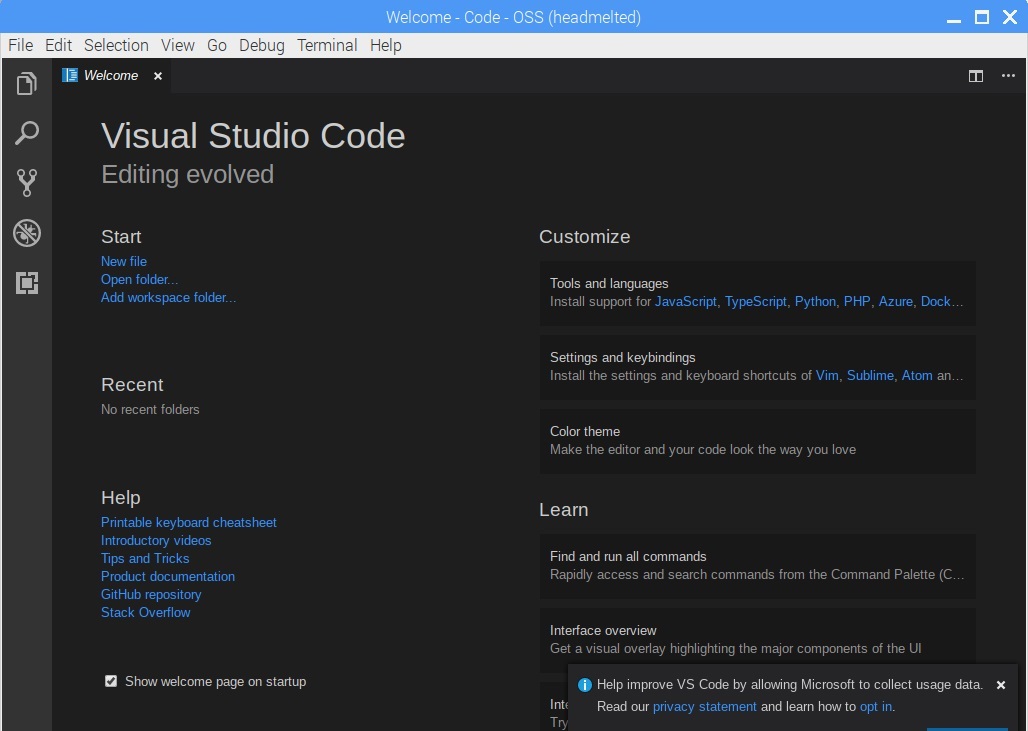The width and height of the screenshot is (1028, 731).
Task: Open Source Control view icon
Action: 27,183
